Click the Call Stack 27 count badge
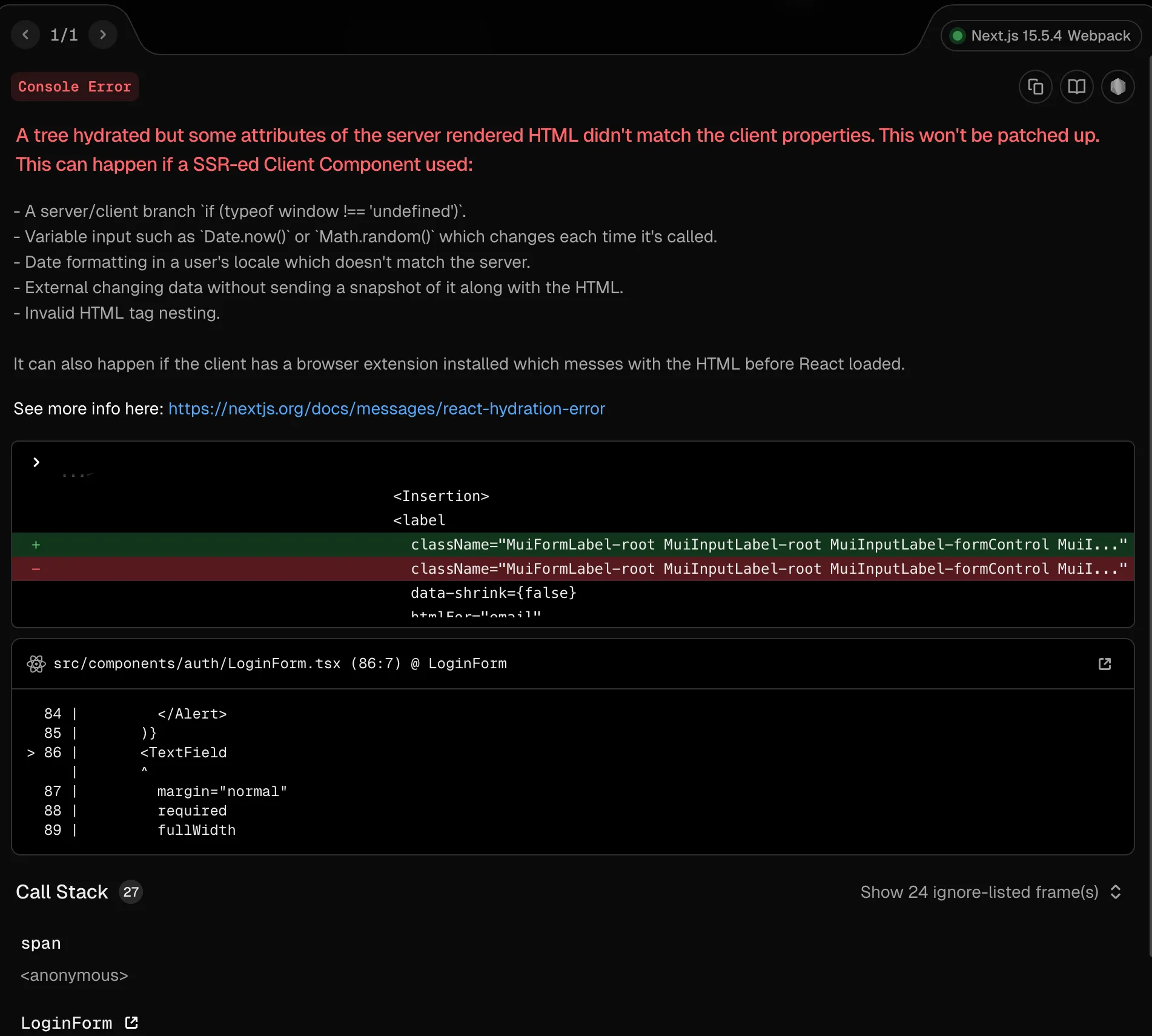The height and width of the screenshot is (1036, 1152). point(131,892)
